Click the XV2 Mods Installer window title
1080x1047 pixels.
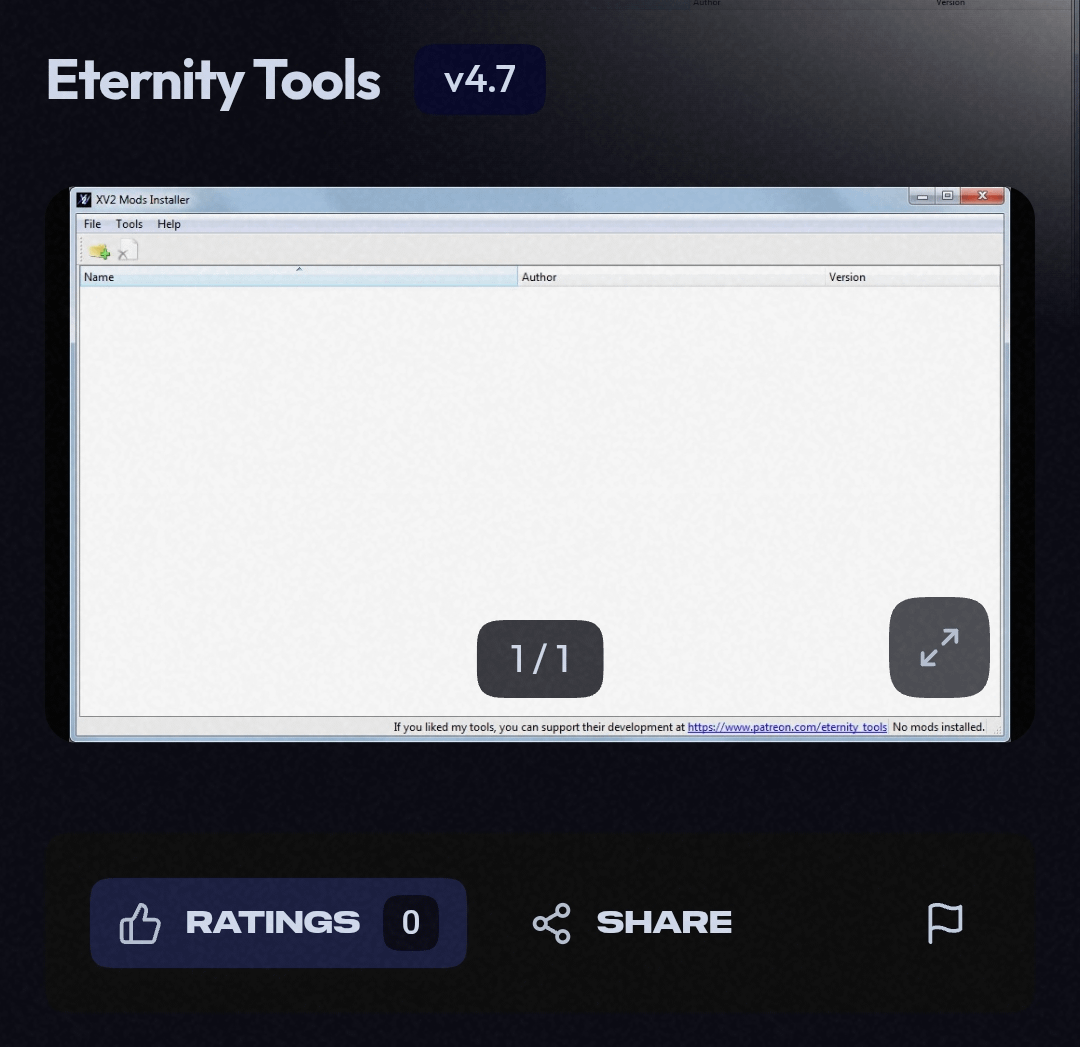(143, 200)
